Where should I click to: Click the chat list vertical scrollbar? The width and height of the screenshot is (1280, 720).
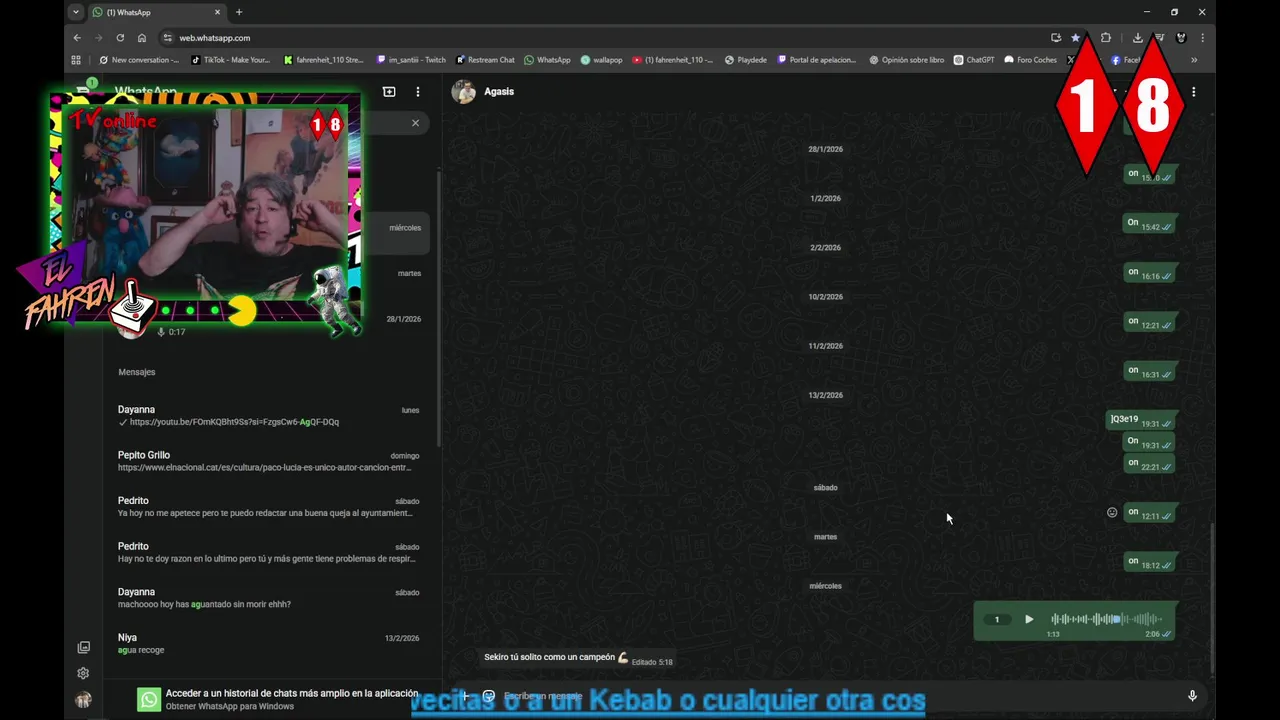(438, 308)
